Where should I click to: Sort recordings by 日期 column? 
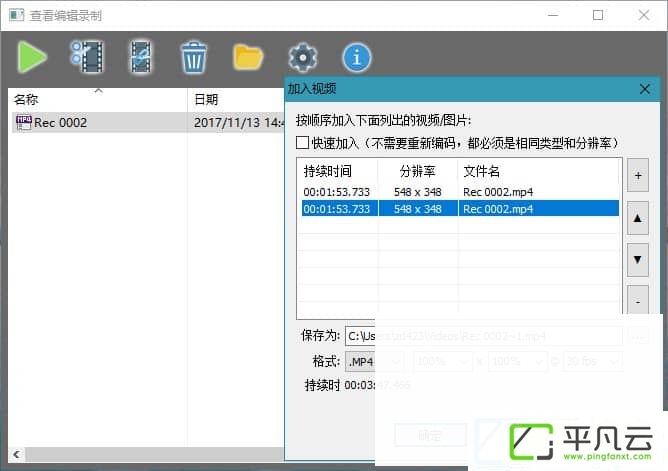[236, 99]
